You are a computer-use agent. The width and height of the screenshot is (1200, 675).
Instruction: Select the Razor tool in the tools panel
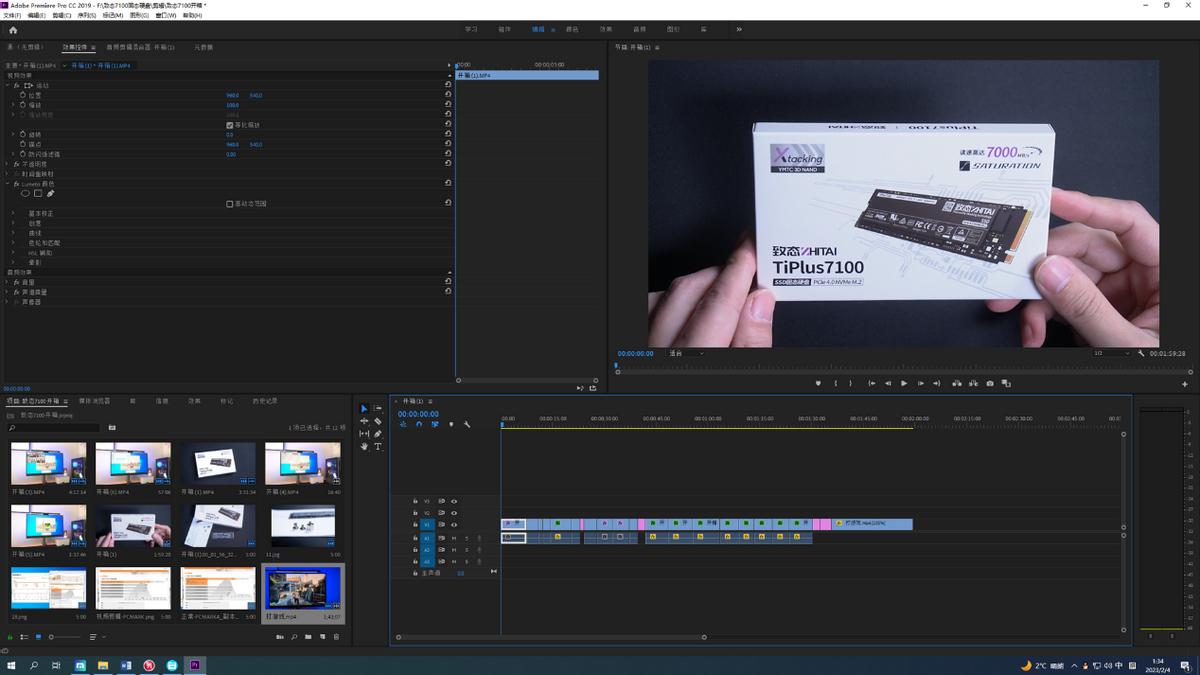[x=378, y=422]
